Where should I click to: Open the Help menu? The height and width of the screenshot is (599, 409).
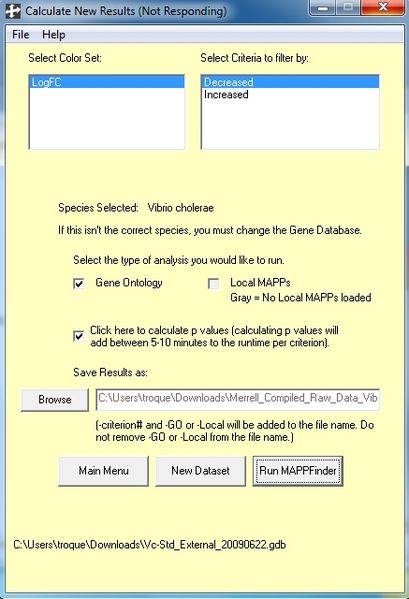[x=53, y=35]
